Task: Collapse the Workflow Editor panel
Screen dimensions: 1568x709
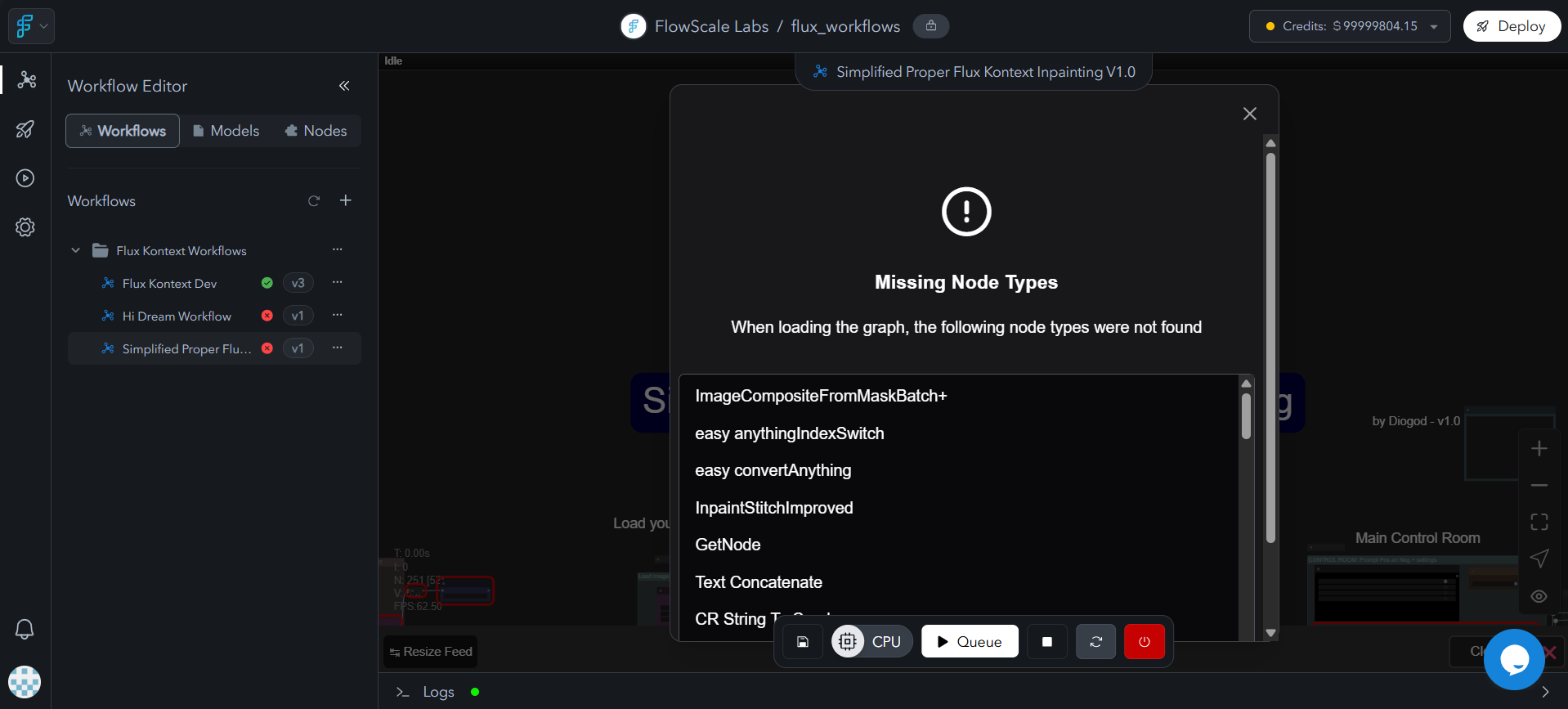Action: tap(344, 86)
